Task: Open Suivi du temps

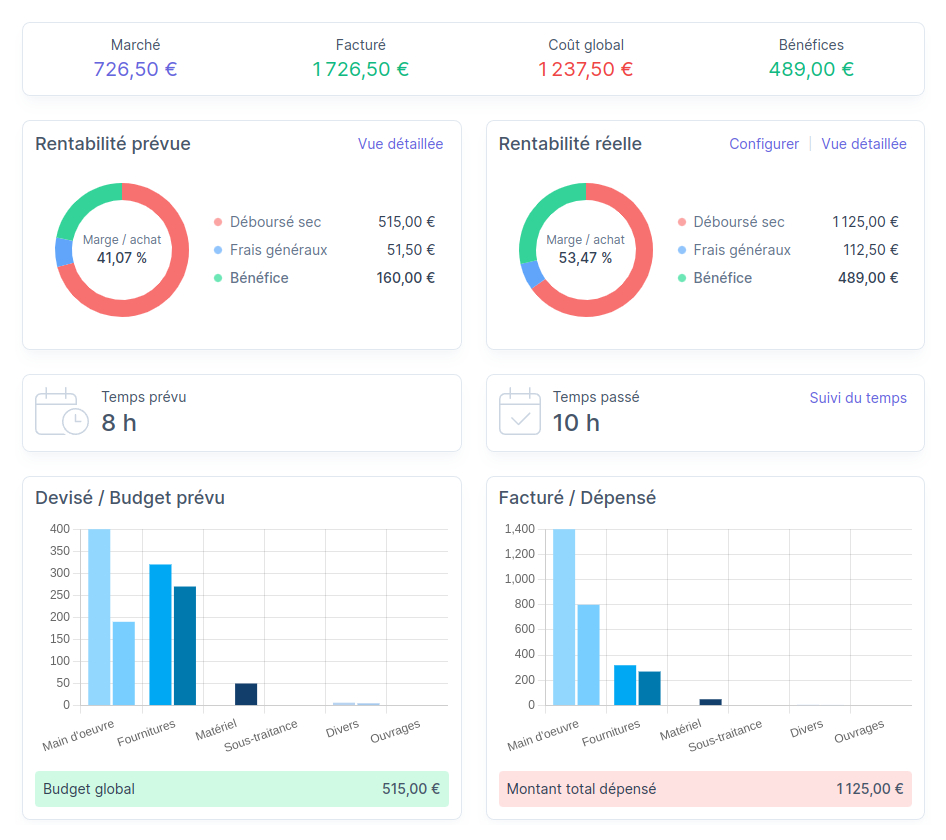Action: tap(858, 397)
